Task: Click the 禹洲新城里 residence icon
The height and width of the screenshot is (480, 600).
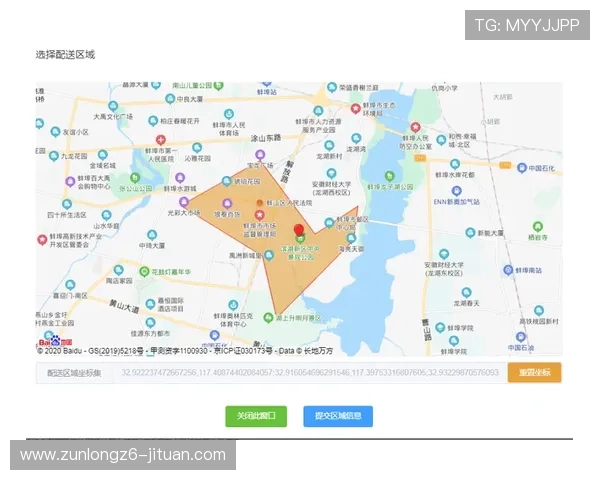Action: tap(269, 255)
